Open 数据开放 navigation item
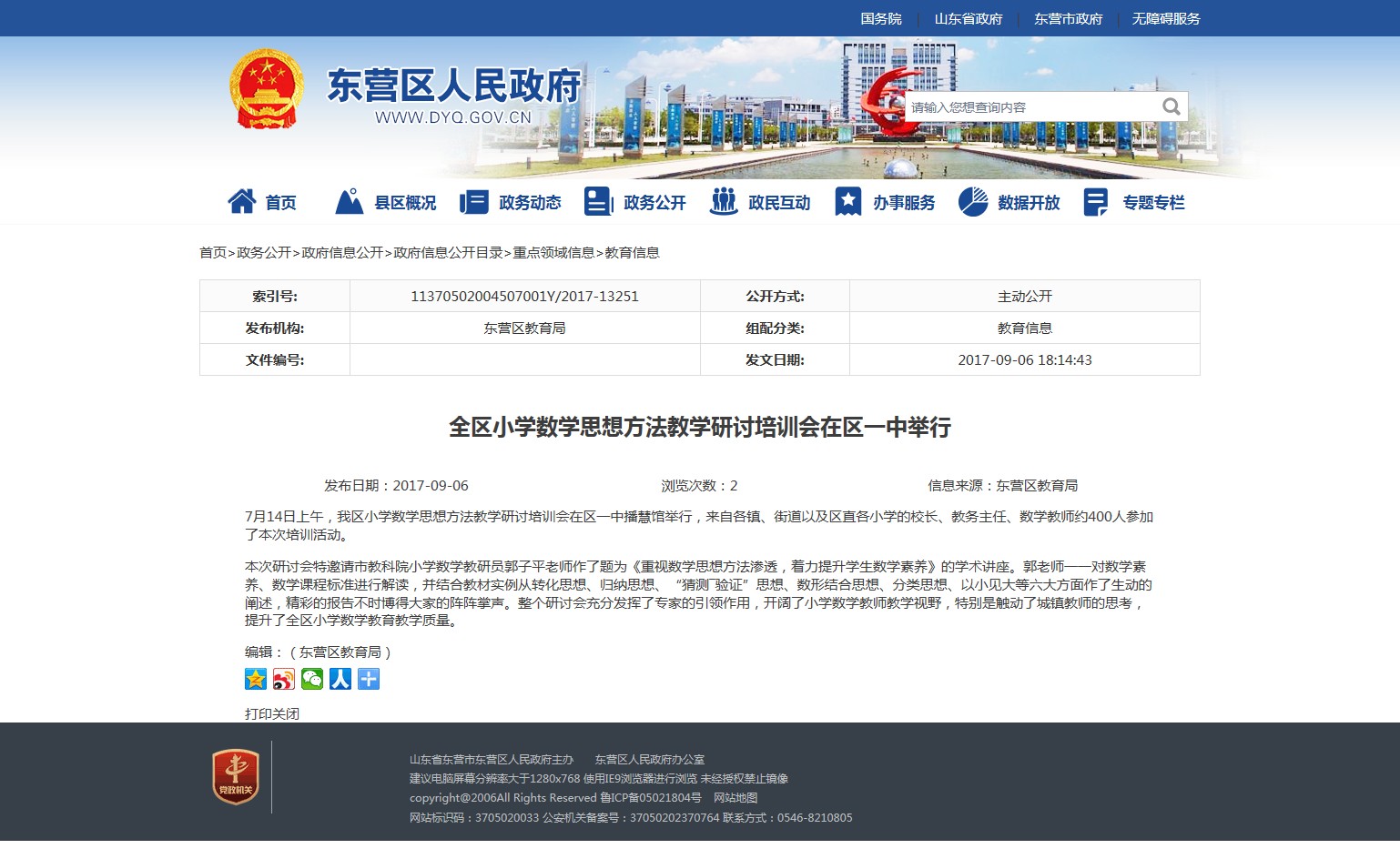This screenshot has width=1400, height=859. 1009,202
